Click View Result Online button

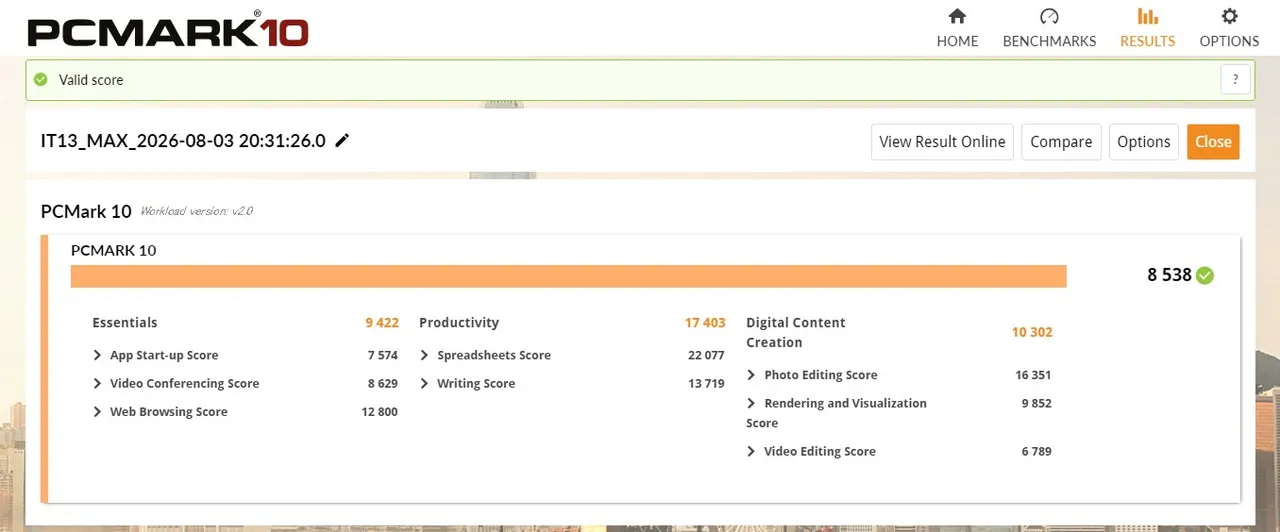tap(942, 142)
